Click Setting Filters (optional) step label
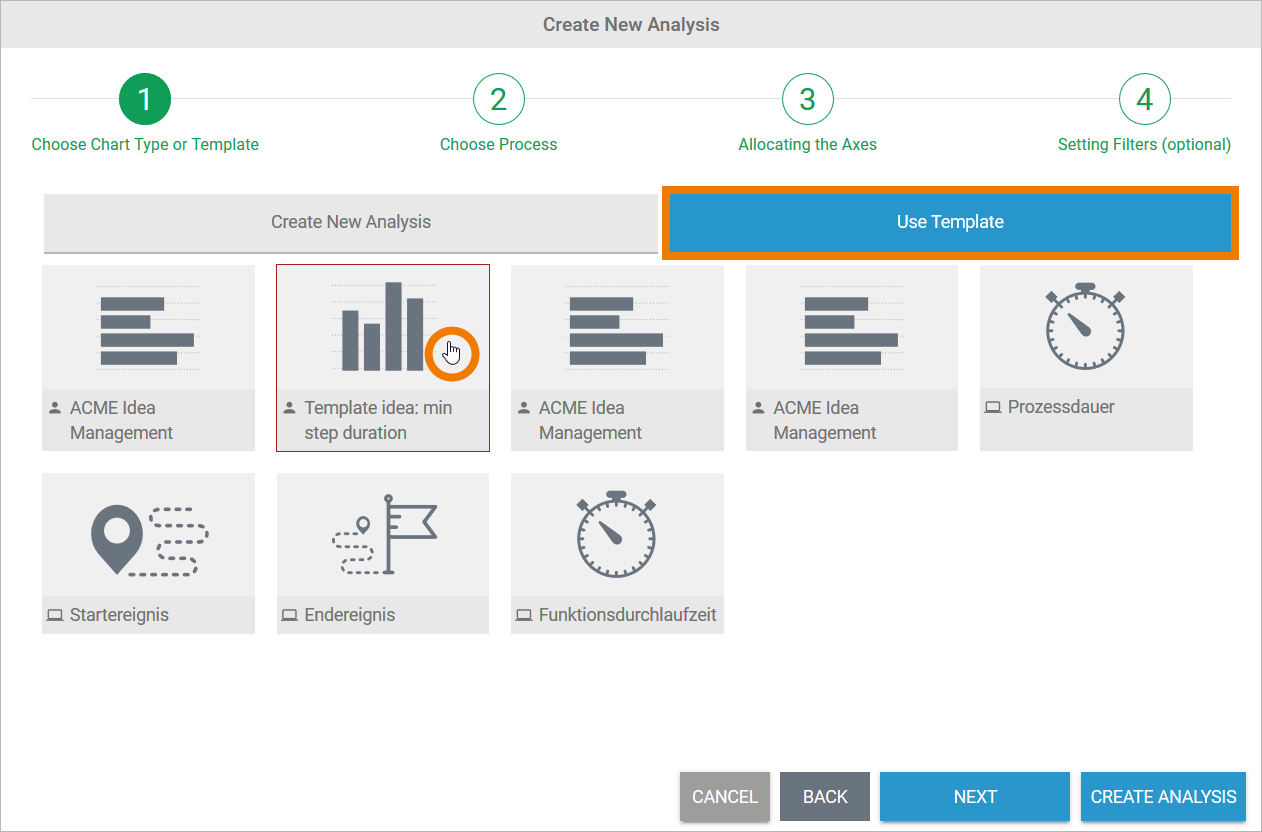The height and width of the screenshot is (832, 1262). pyautogui.click(x=1144, y=144)
